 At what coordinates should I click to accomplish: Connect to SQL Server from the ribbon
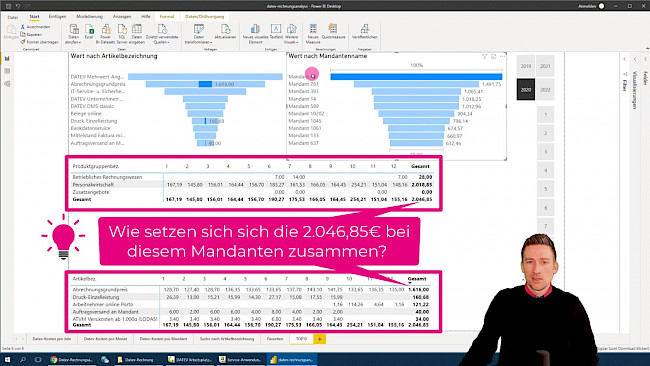(x=122, y=34)
